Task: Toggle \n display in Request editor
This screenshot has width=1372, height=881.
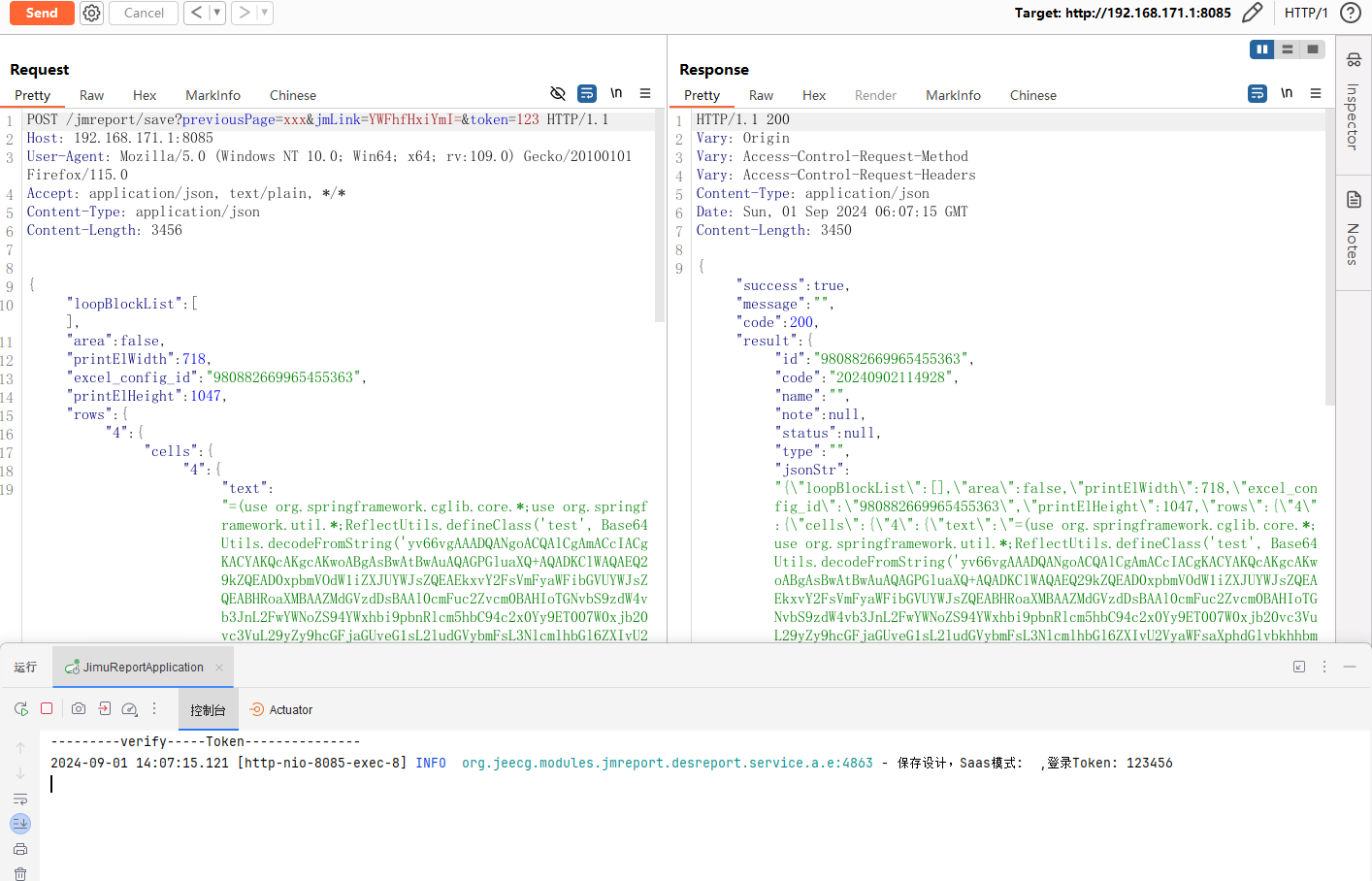Action: (x=616, y=93)
